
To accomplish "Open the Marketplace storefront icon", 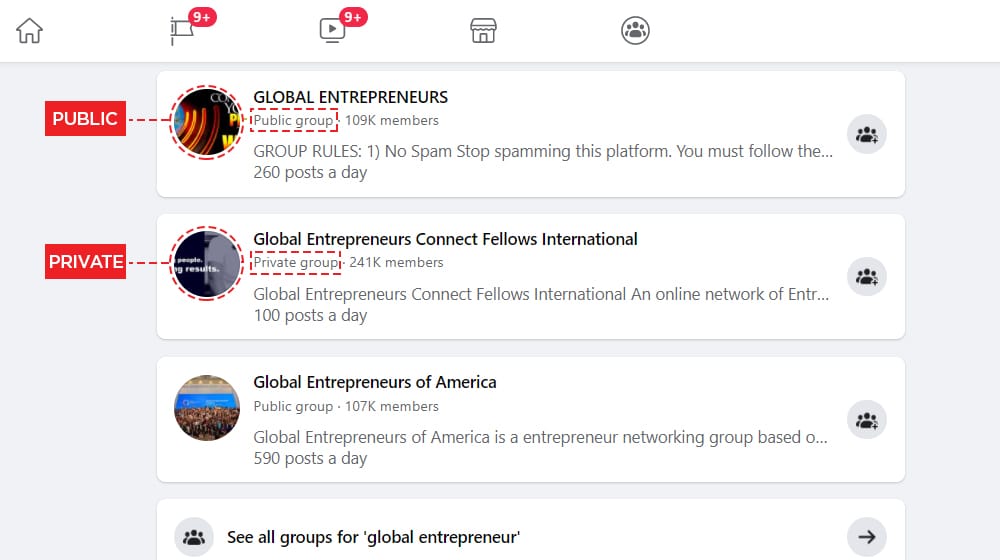I will (x=483, y=30).
